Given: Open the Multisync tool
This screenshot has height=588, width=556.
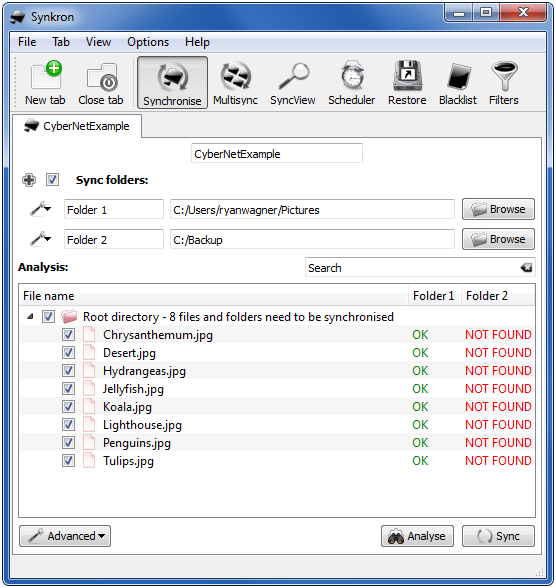Looking at the screenshot, I should coord(235,83).
